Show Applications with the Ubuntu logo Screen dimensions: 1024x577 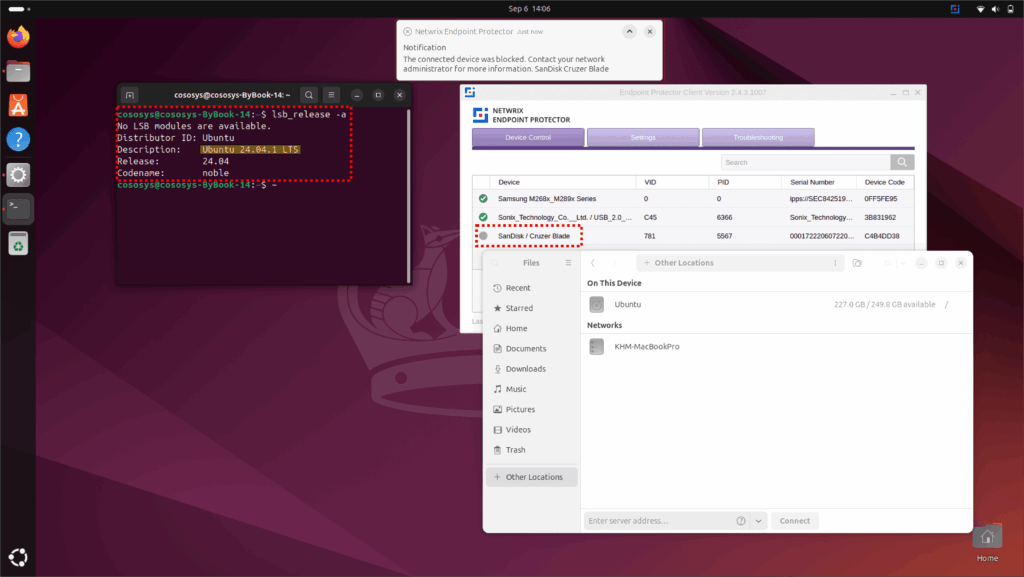(x=18, y=557)
